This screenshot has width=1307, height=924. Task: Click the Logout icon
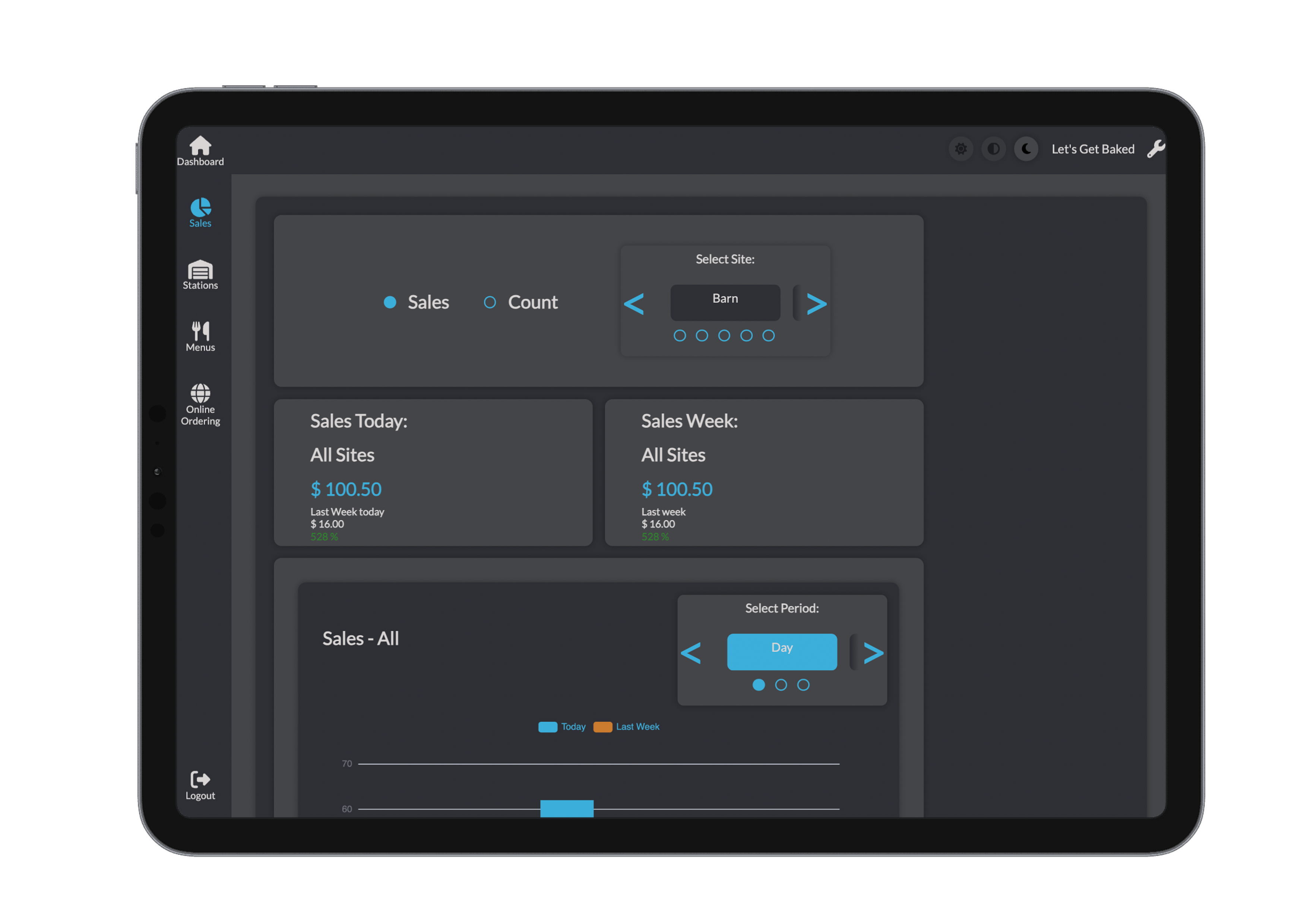200,779
